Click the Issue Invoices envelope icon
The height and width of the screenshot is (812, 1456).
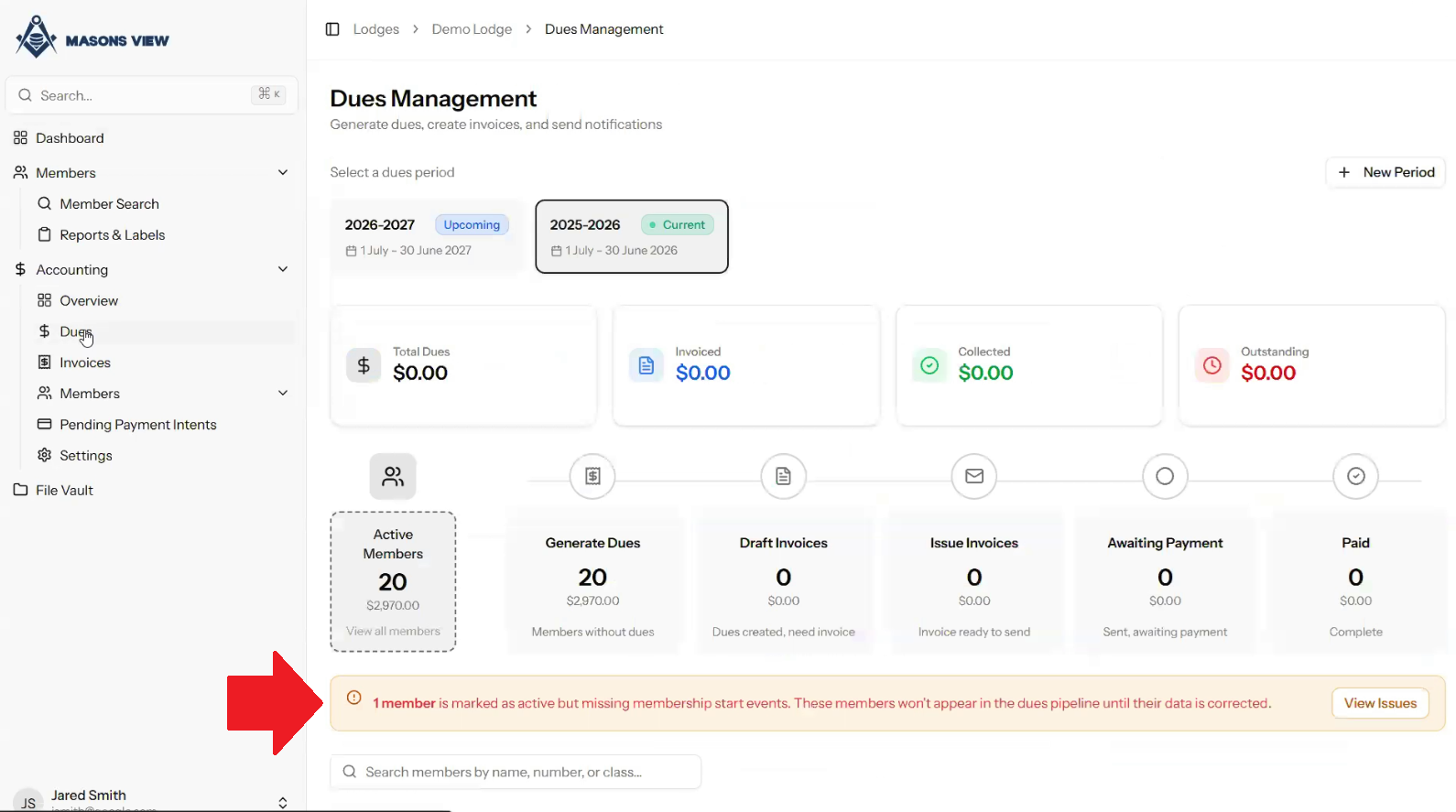coord(974,476)
